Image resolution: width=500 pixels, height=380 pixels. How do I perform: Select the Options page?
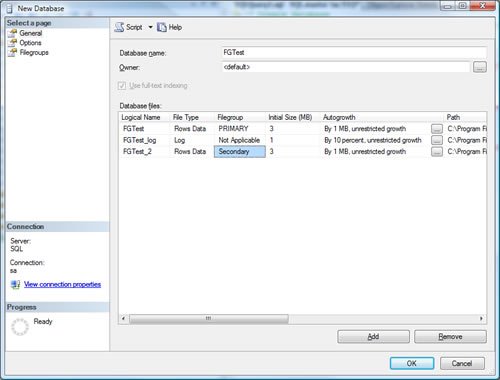[30, 43]
